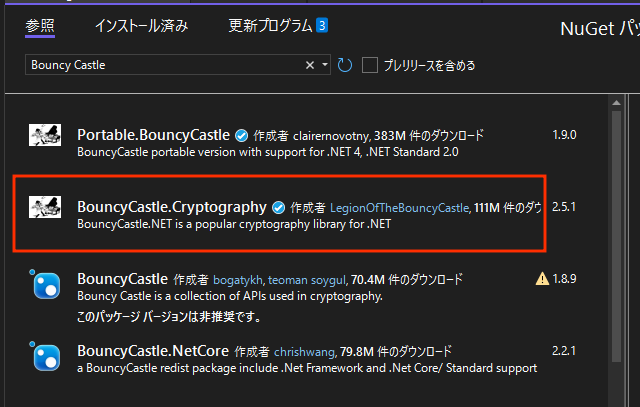Open the 更新プログラム tab
640x407 pixels.
pyautogui.click(x=270, y=26)
